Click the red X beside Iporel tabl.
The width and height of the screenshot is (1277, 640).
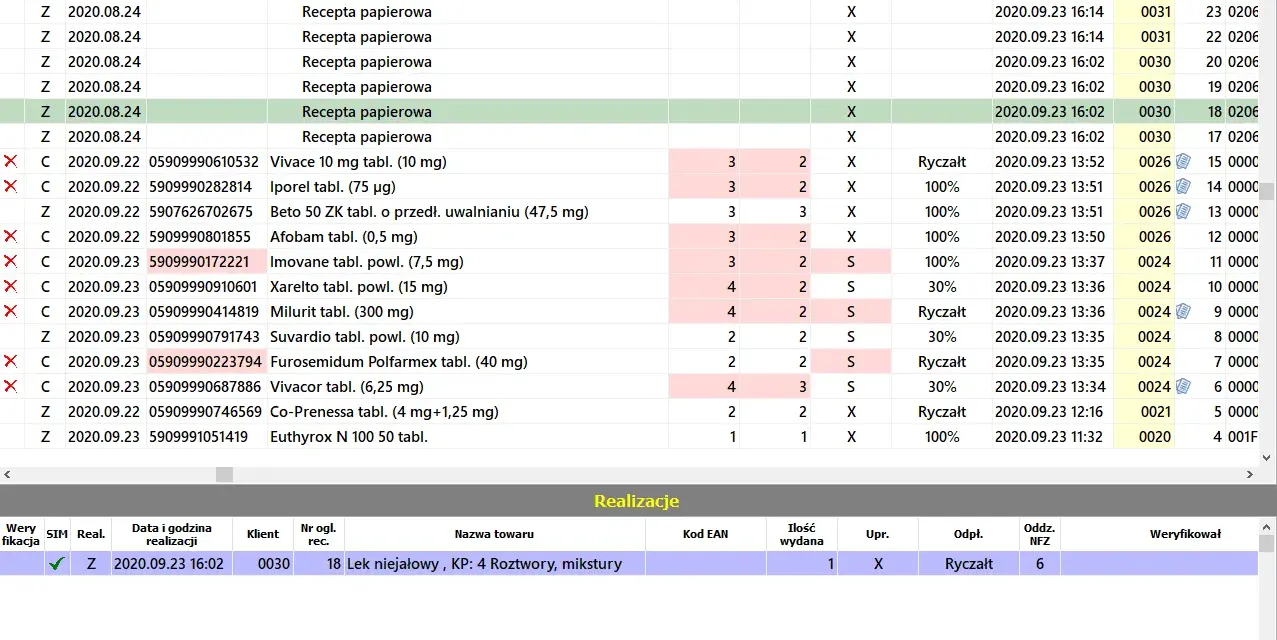(11, 186)
